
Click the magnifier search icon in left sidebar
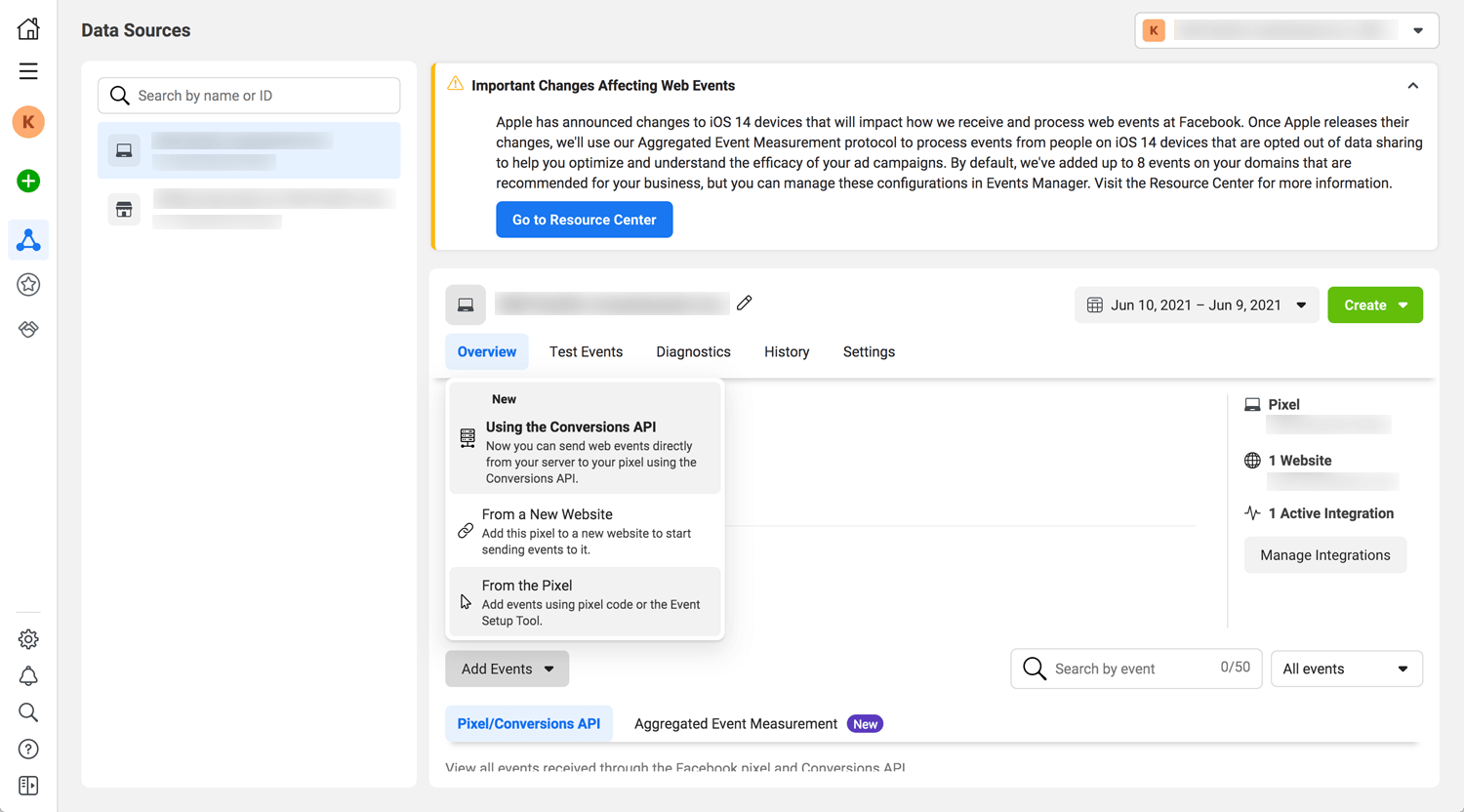(28, 712)
